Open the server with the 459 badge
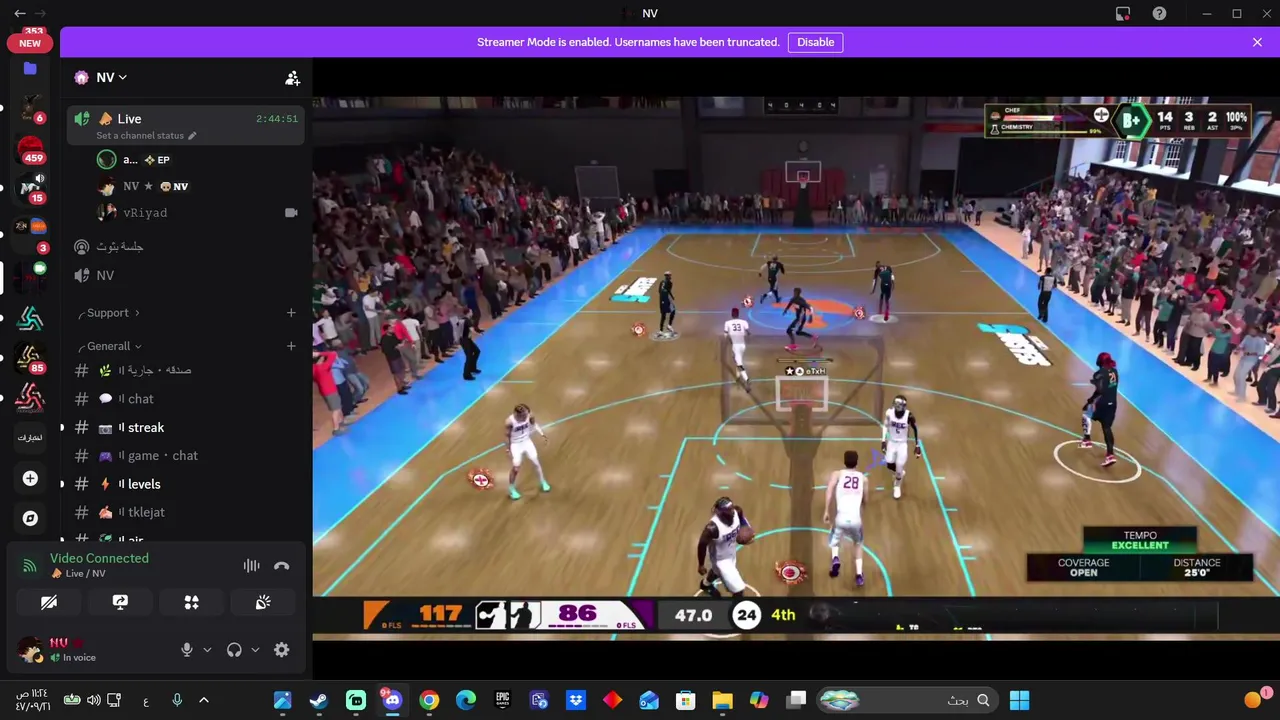The width and height of the screenshot is (1280, 720). pyautogui.click(x=30, y=150)
